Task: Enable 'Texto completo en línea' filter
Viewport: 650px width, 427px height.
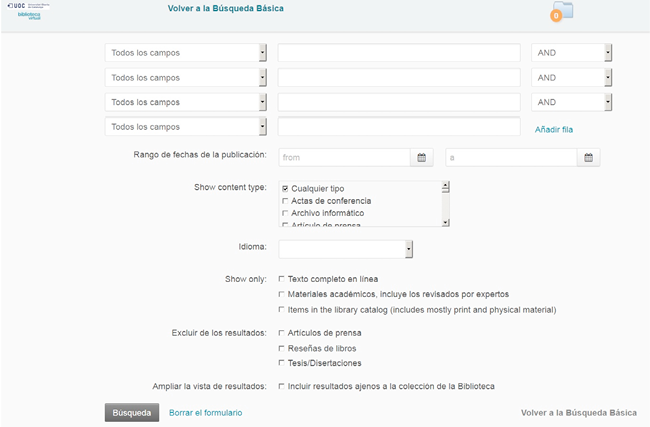Action: 281,279
